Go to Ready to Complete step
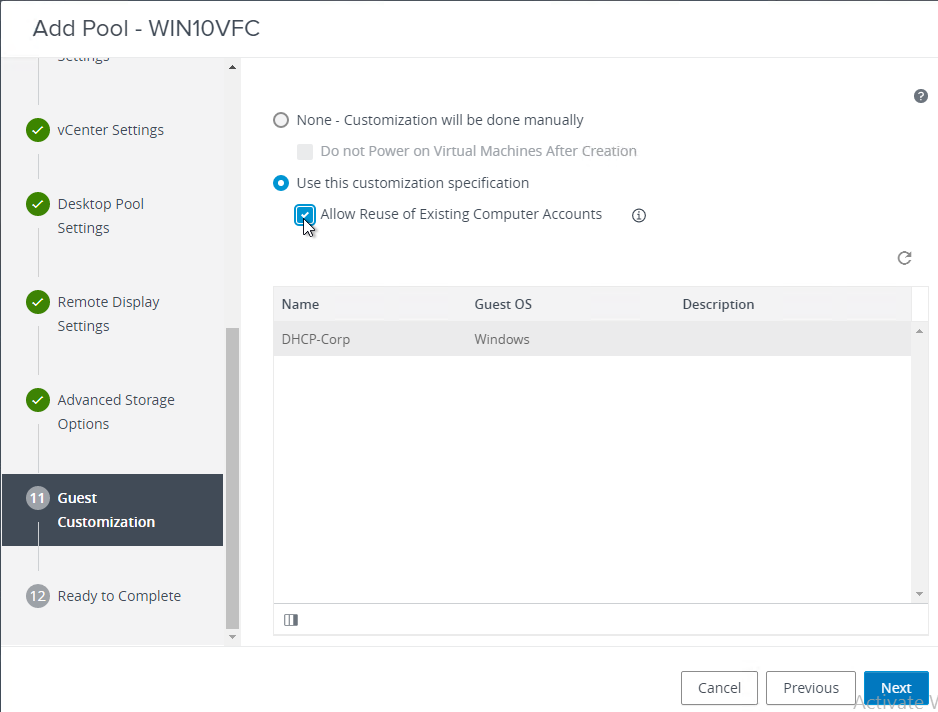938x712 pixels. coord(119,596)
